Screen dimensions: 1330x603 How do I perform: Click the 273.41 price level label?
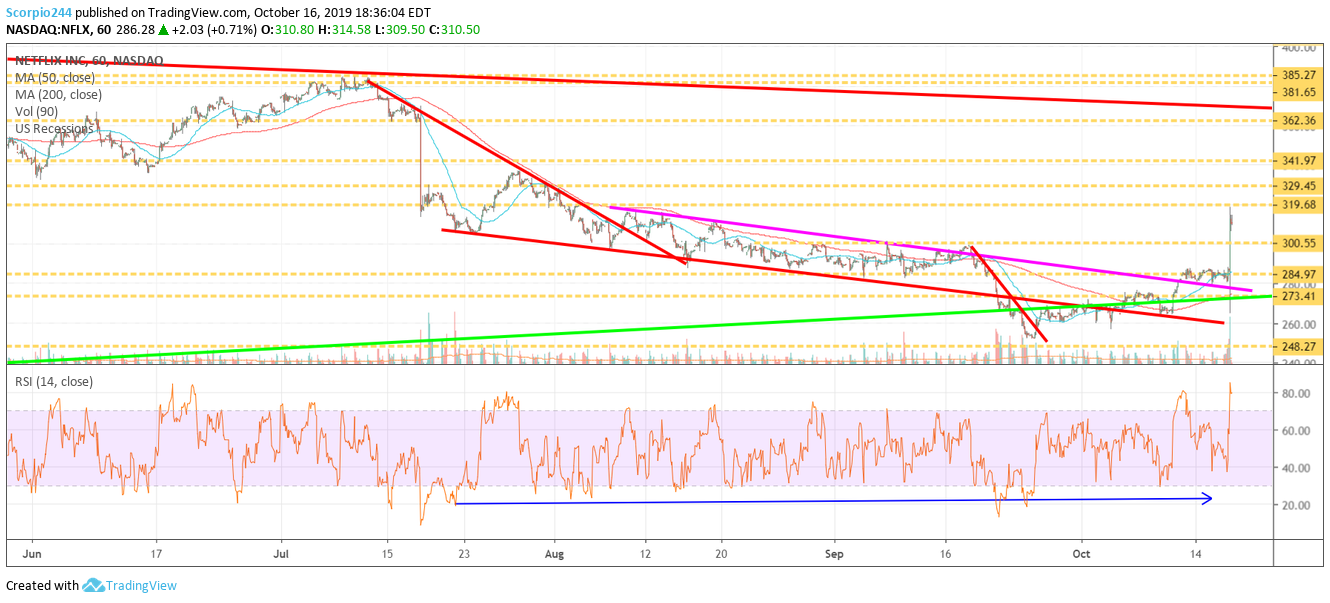point(1298,297)
